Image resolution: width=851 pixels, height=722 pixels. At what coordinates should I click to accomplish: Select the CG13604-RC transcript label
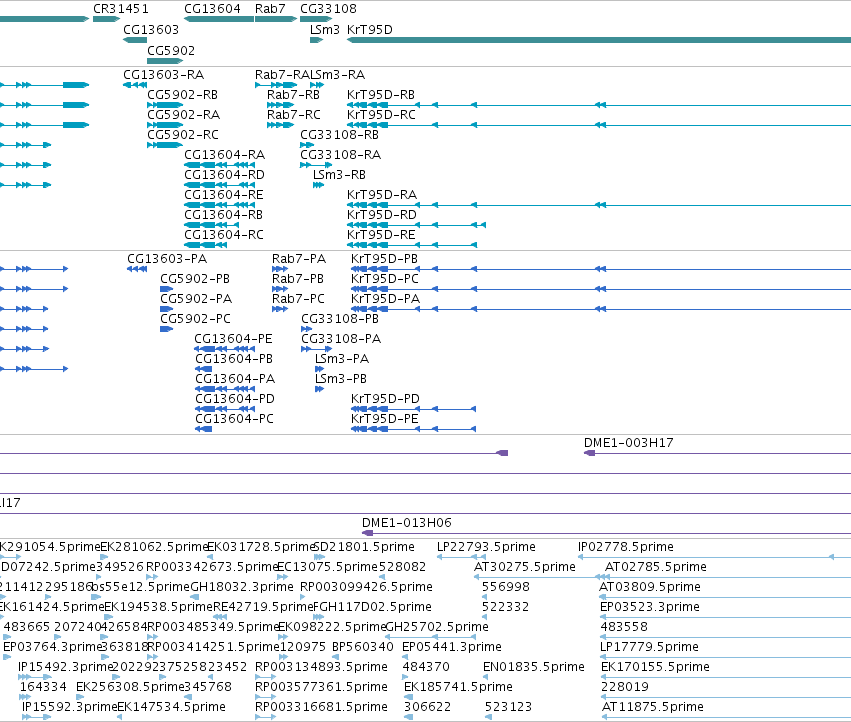pos(224,235)
